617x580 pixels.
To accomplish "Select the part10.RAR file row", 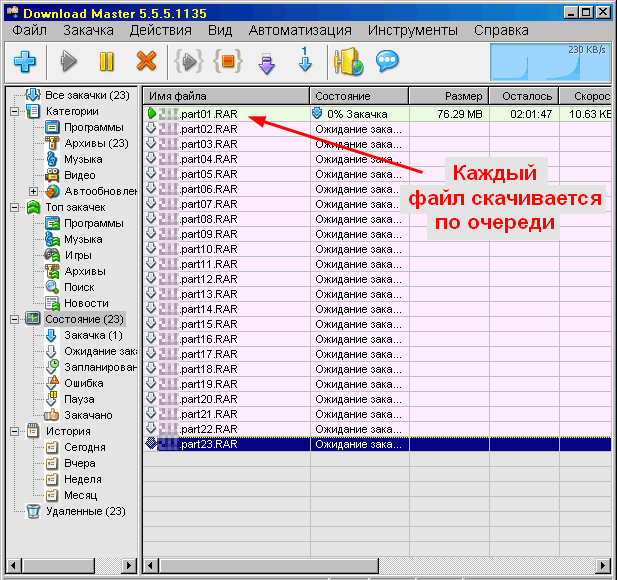I will pyautogui.click(x=377, y=249).
